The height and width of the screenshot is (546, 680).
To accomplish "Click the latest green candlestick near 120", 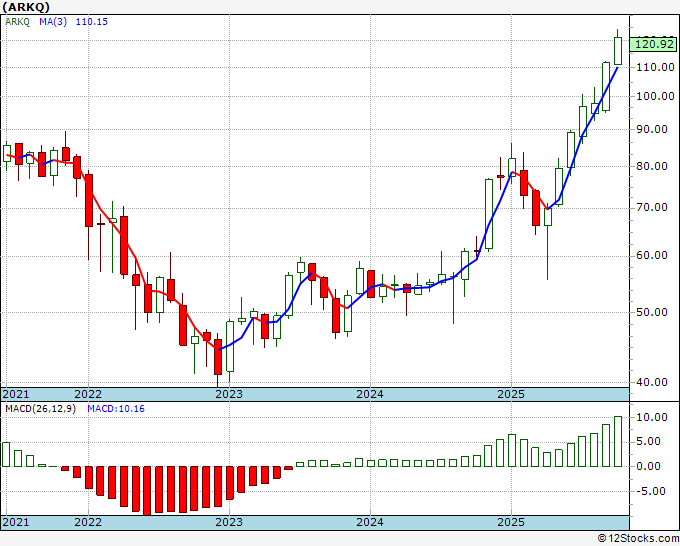I will [x=618, y=51].
